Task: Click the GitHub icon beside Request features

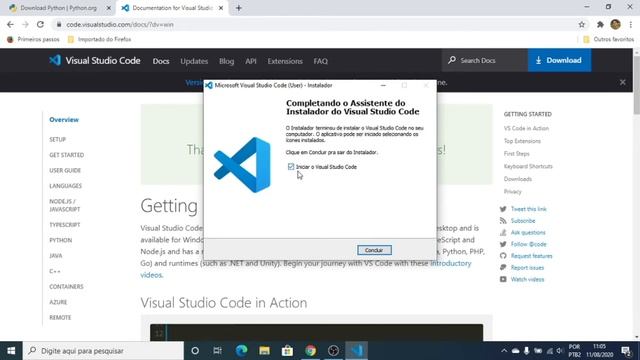Action: (x=503, y=256)
